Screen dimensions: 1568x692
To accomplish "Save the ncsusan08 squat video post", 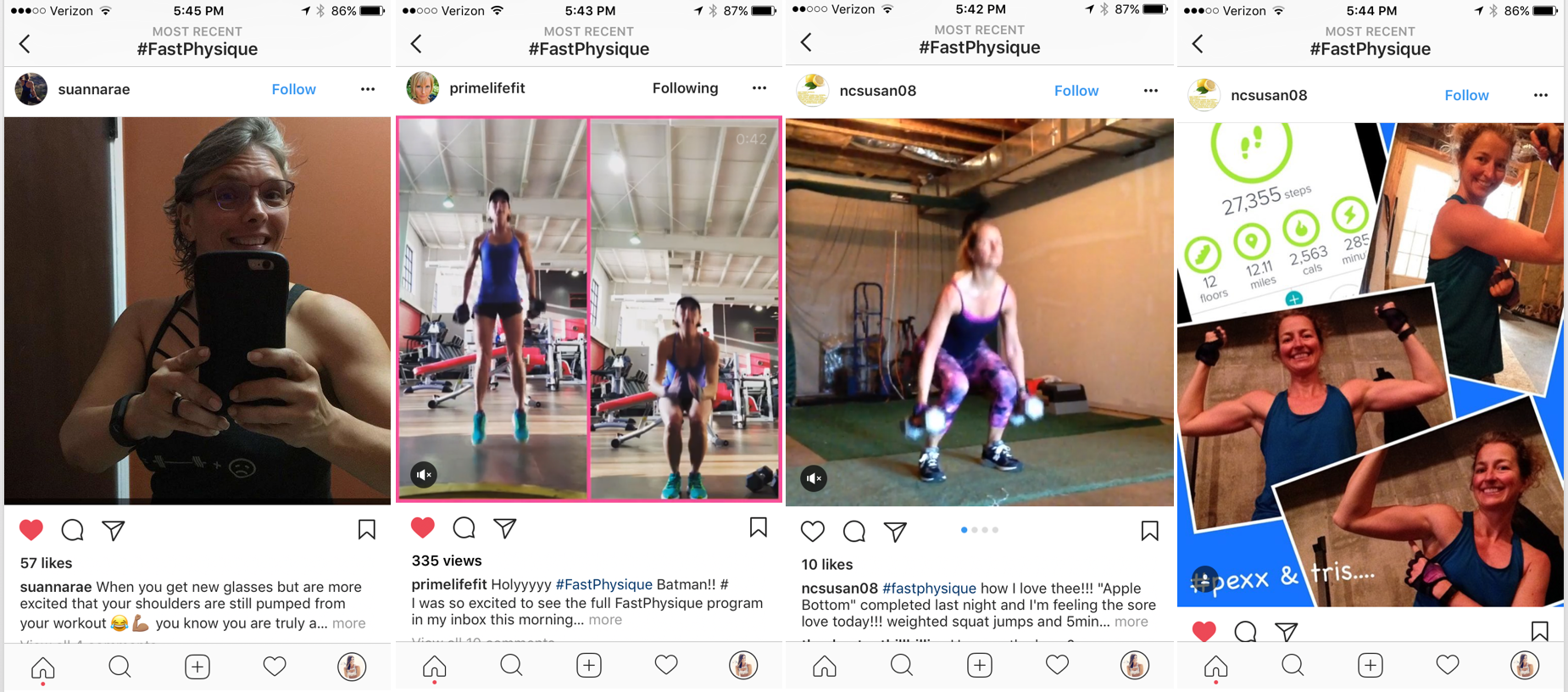I will click(x=1150, y=531).
